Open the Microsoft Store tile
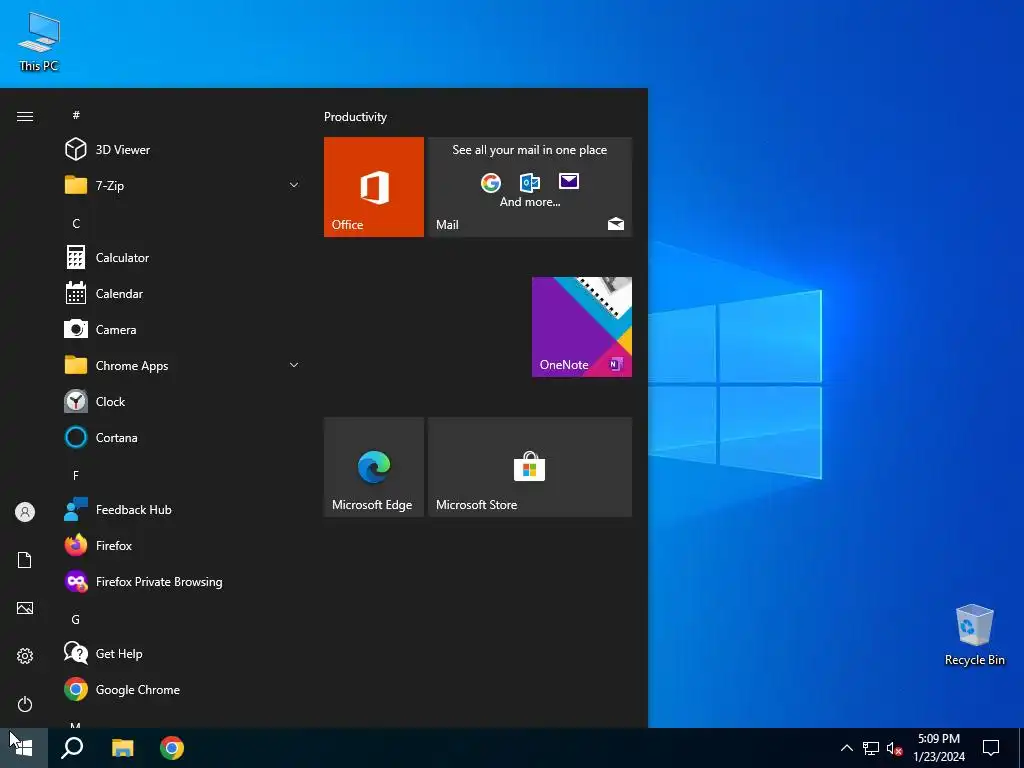 [530, 467]
